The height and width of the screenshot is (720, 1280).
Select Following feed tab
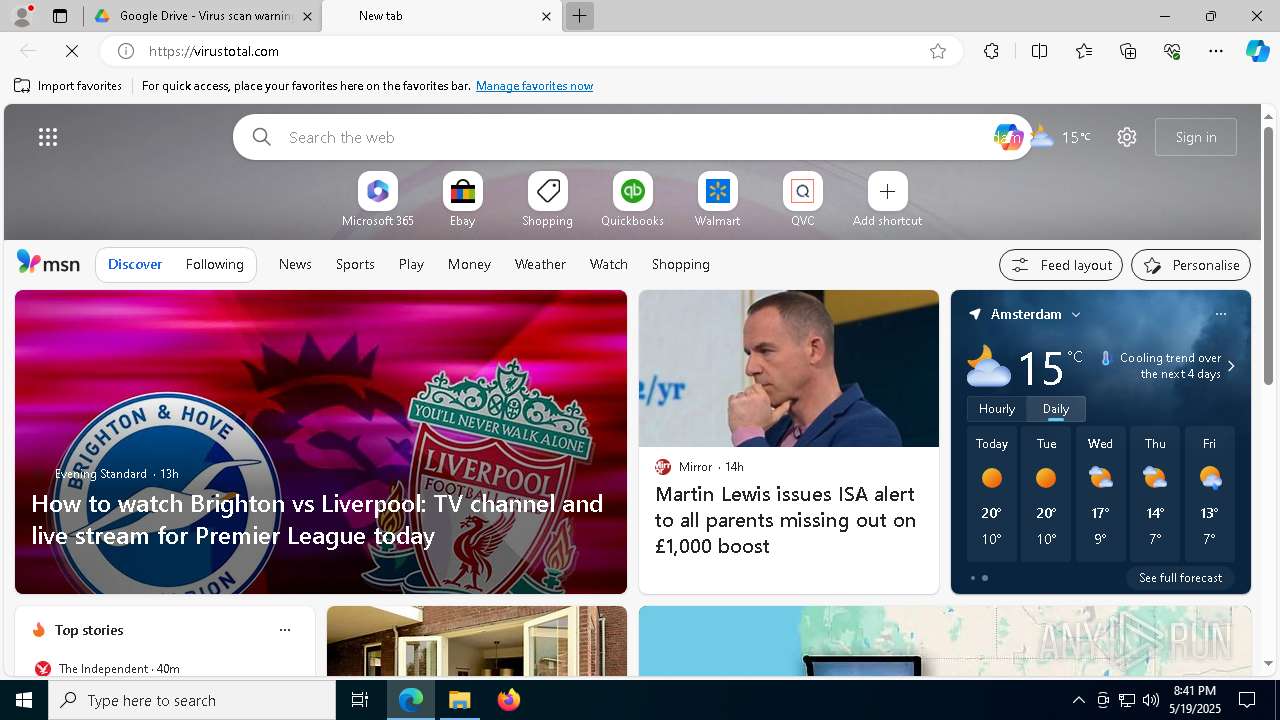tap(214, 264)
